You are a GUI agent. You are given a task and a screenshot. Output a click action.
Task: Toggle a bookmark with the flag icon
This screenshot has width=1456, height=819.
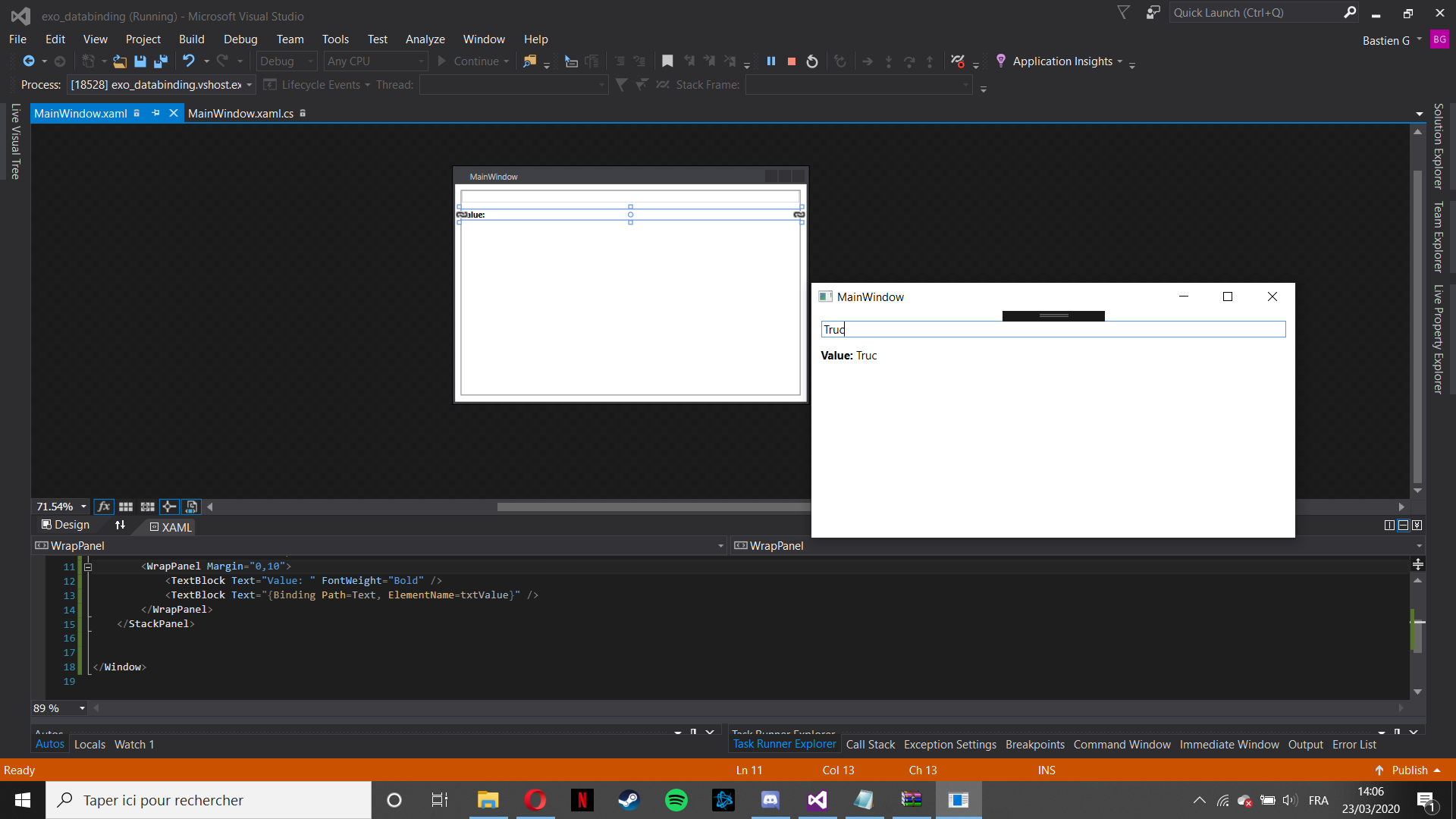click(x=667, y=61)
